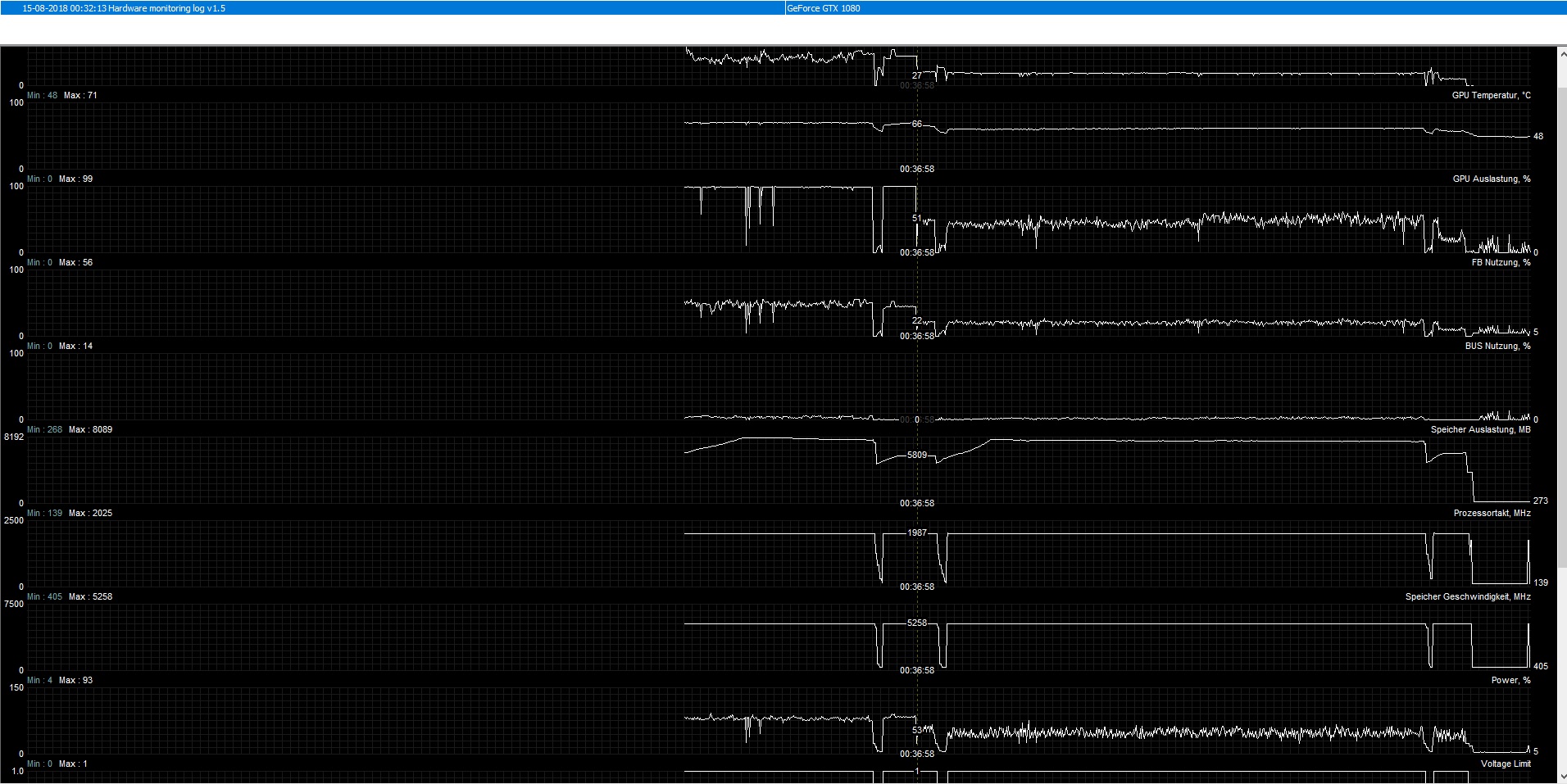Click the Max : 8089 memory value

[90, 429]
